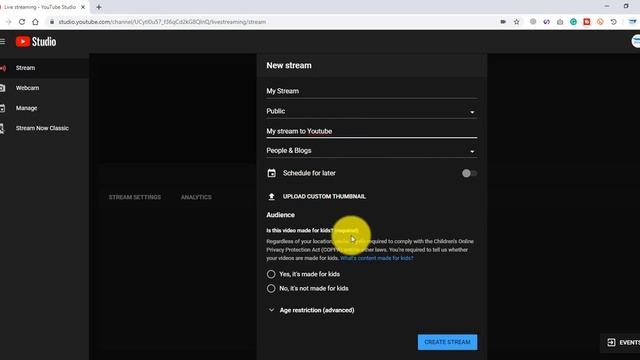Select Yes, it's made for kids
Viewport: 640px width, 360px height.
point(271,274)
